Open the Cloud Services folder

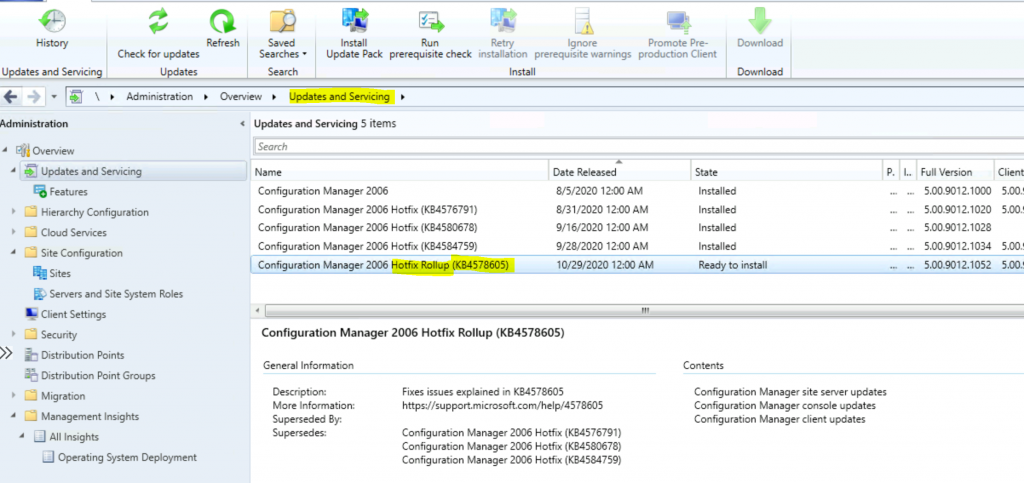(x=74, y=232)
